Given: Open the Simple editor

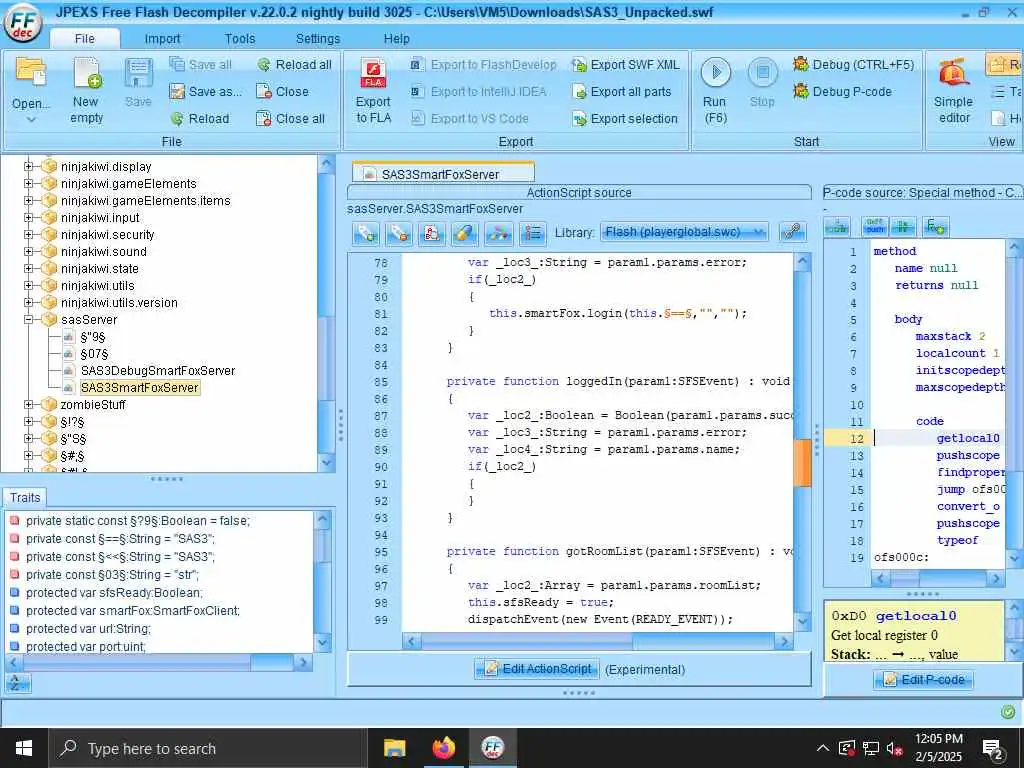Looking at the screenshot, I should (953, 91).
